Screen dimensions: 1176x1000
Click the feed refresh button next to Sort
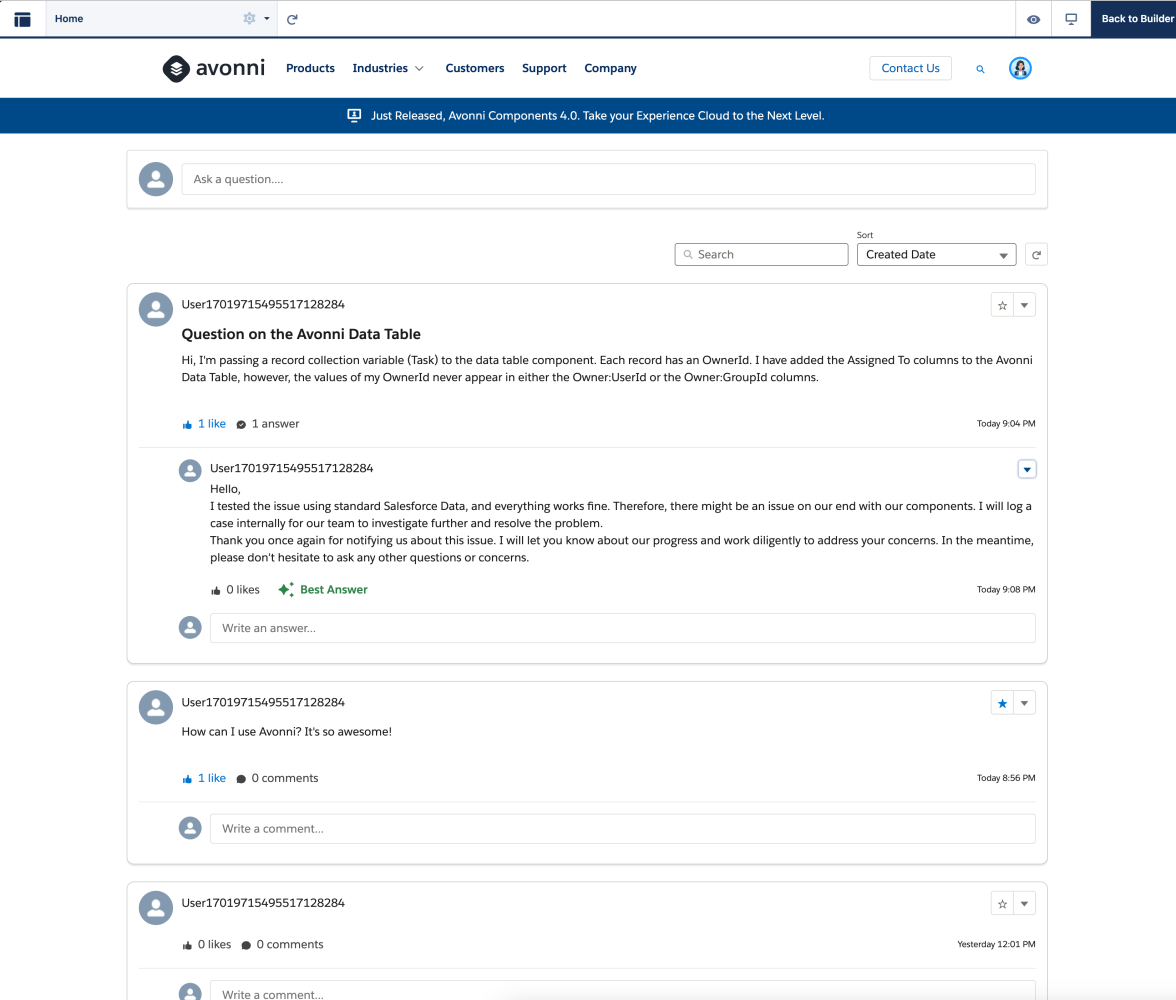1036,255
